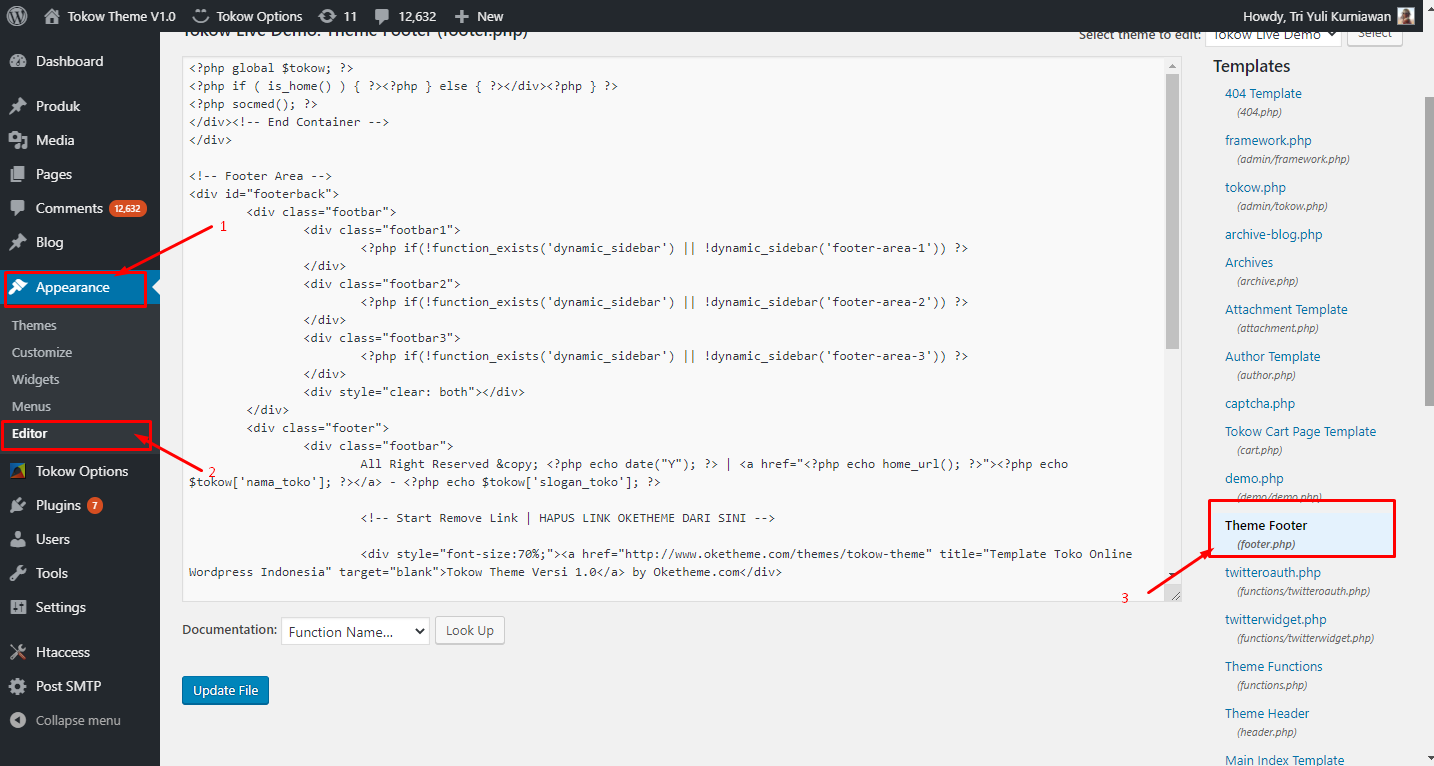The width and height of the screenshot is (1434, 766).
Task: Open comments via the speech bubble icon
Action: point(380,15)
